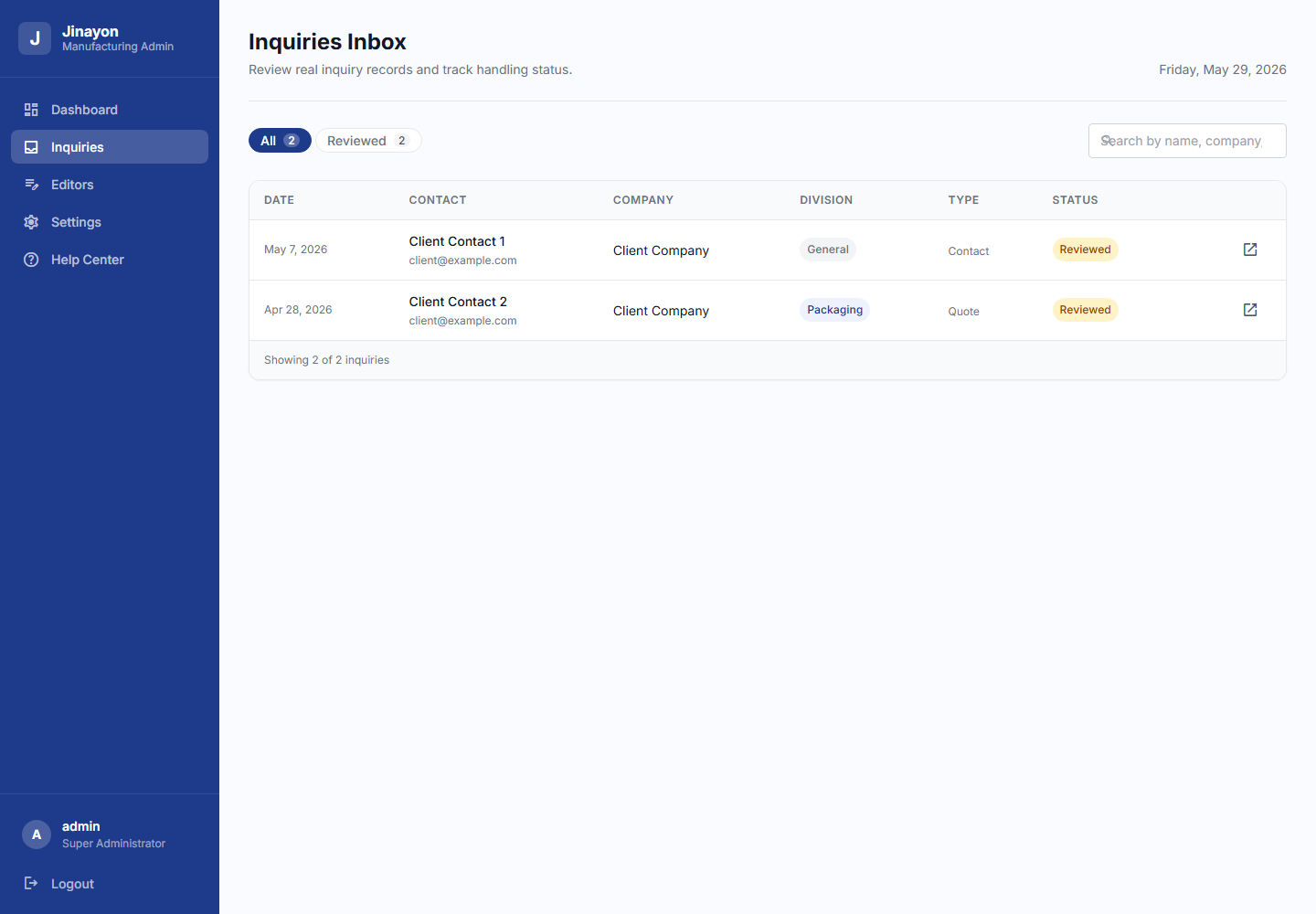This screenshot has width=1316, height=914.
Task: Click the STATUS column header
Action: click(1075, 200)
